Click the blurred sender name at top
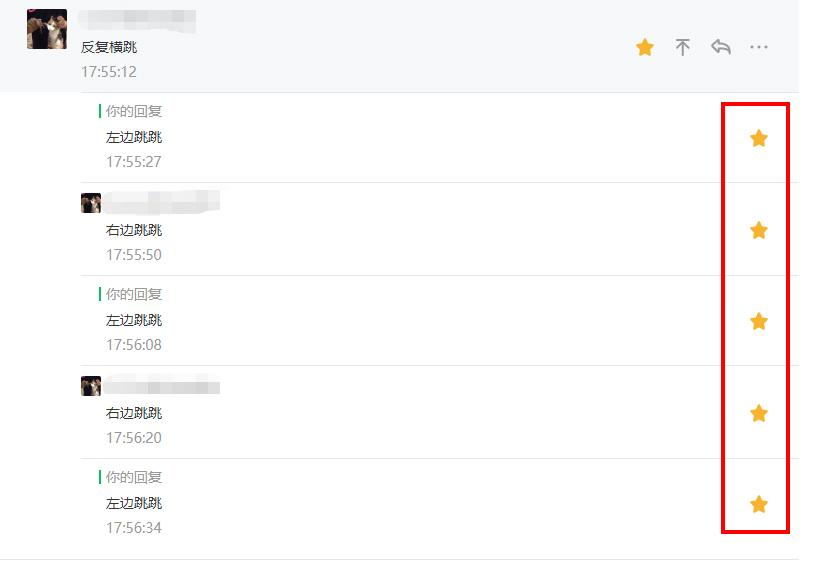 pos(138,20)
